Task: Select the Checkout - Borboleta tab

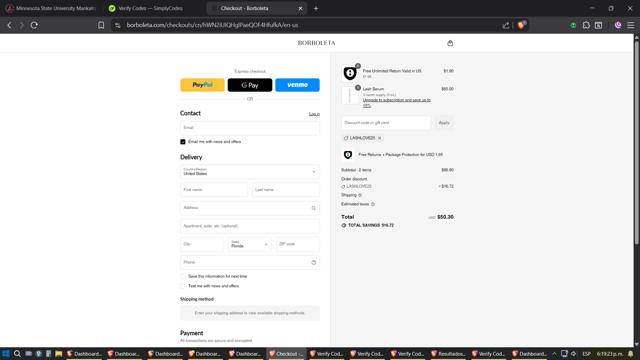Action: click(x=256, y=8)
